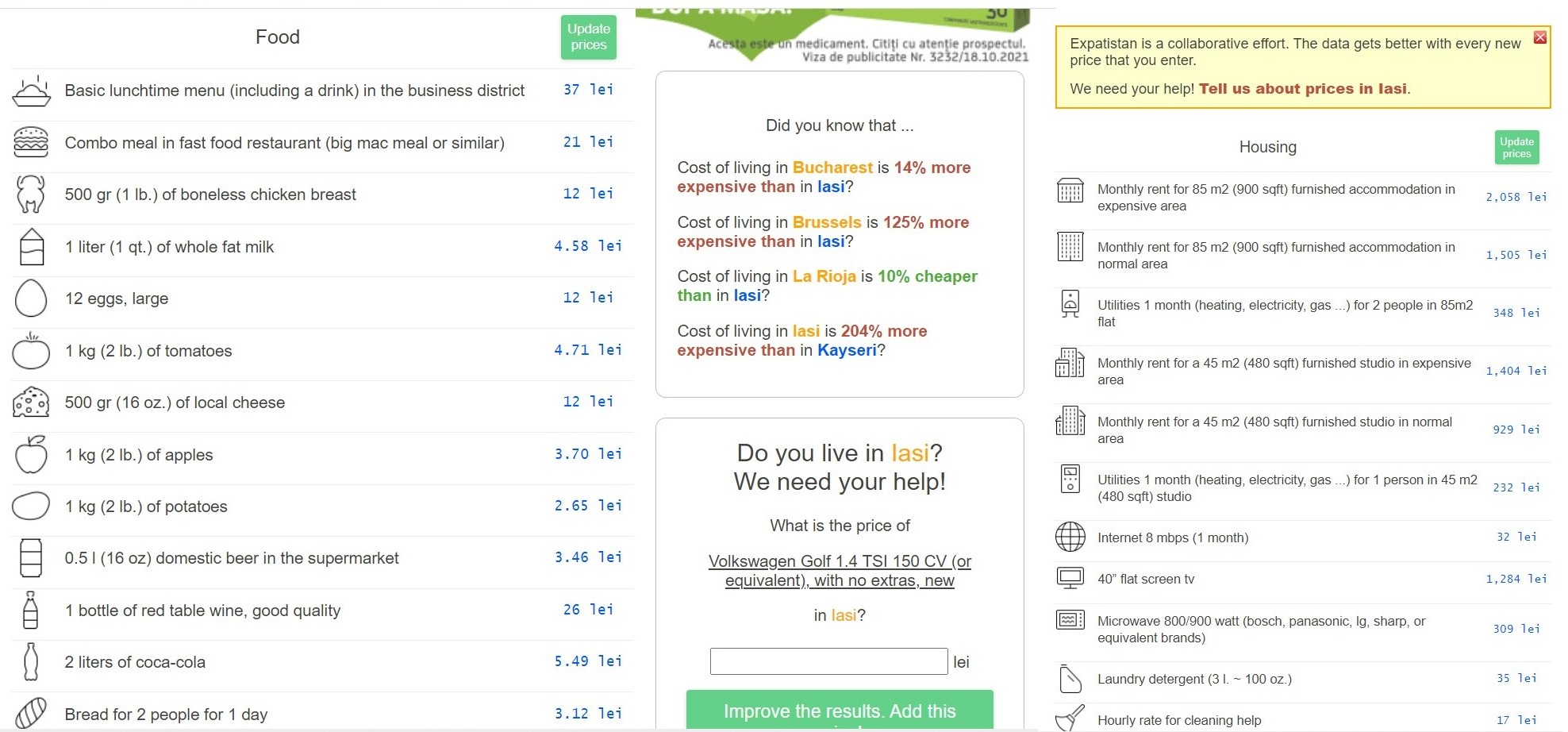Click the microwave icon in Housing list
This screenshot has width=1568, height=732.
[1070, 620]
